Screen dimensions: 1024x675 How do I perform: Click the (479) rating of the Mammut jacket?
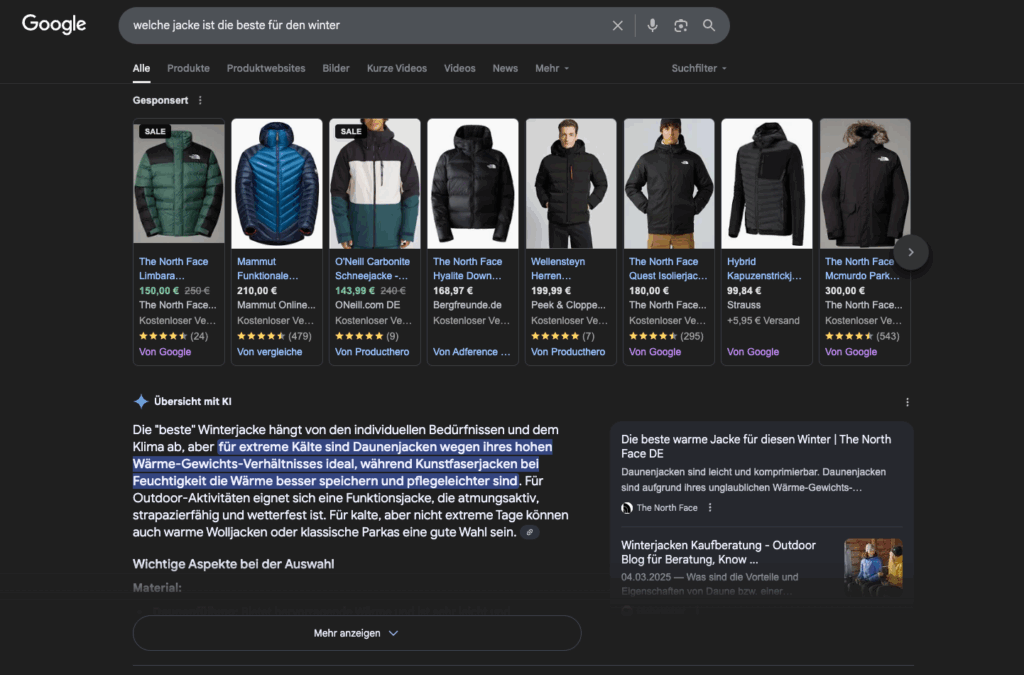tap(300, 336)
